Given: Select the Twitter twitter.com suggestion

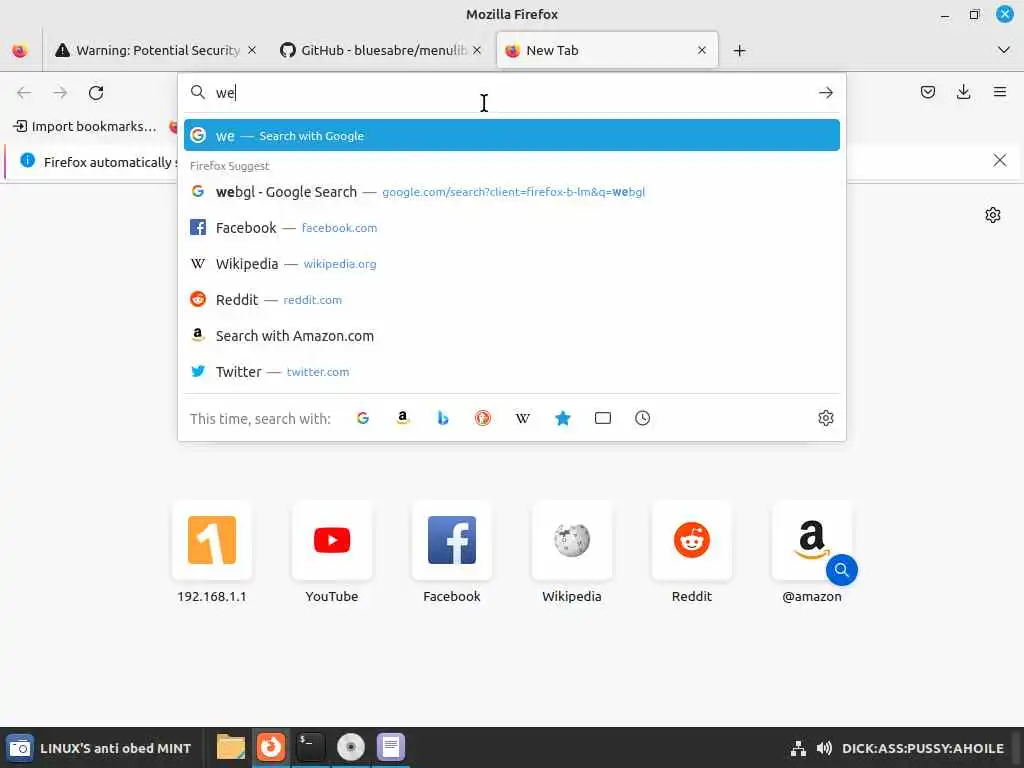Looking at the screenshot, I should tap(511, 372).
